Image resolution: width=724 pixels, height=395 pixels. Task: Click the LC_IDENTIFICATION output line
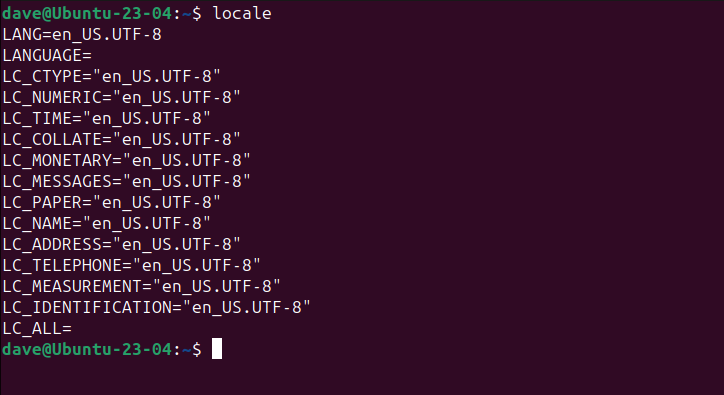point(157,308)
